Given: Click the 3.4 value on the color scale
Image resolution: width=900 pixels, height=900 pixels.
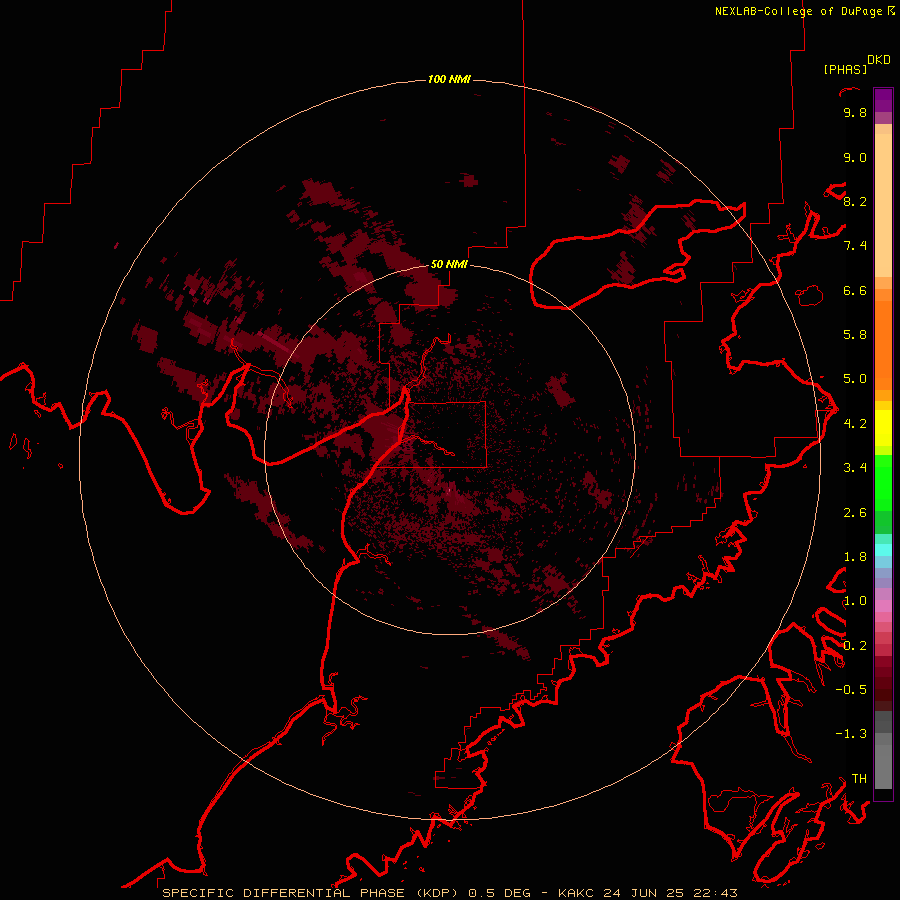Looking at the screenshot, I should click(x=855, y=468).
